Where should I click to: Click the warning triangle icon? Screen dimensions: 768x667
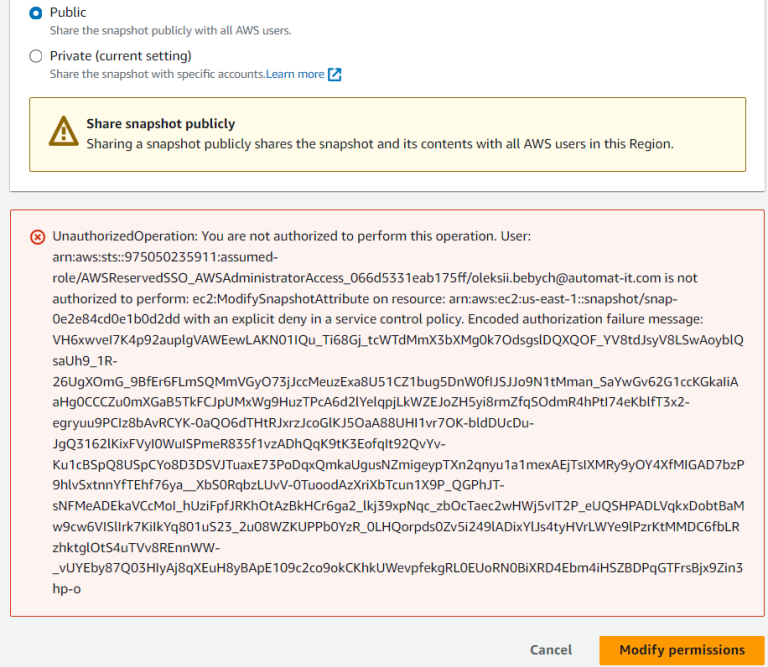pos(64,133)
